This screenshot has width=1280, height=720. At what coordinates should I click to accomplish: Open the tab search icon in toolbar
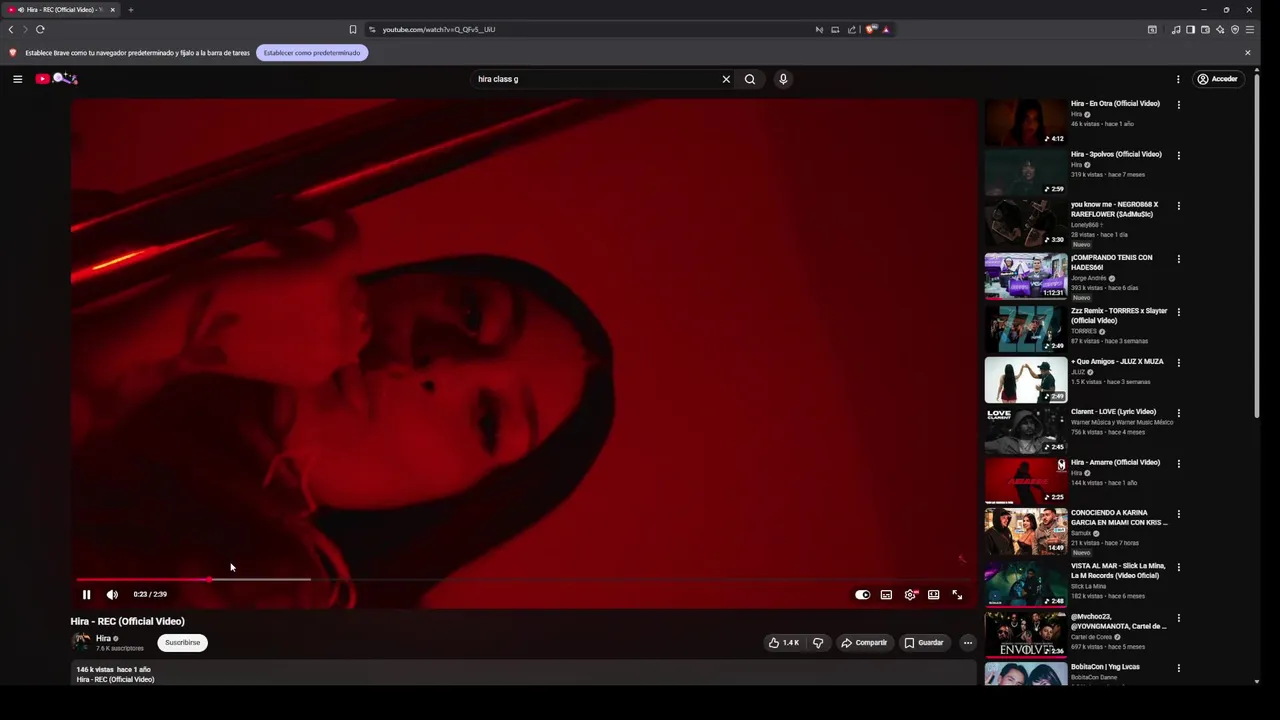(1152, 29)
